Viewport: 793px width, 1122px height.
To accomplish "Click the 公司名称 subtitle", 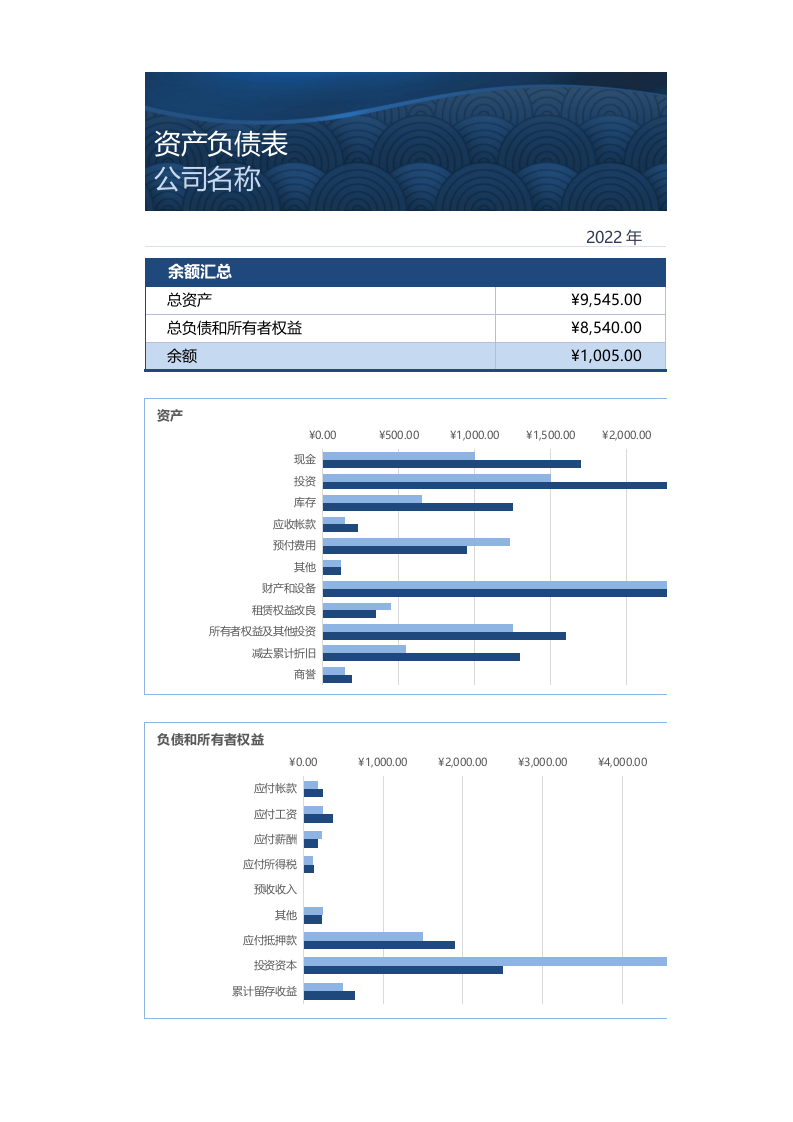I will click(208, 179).
